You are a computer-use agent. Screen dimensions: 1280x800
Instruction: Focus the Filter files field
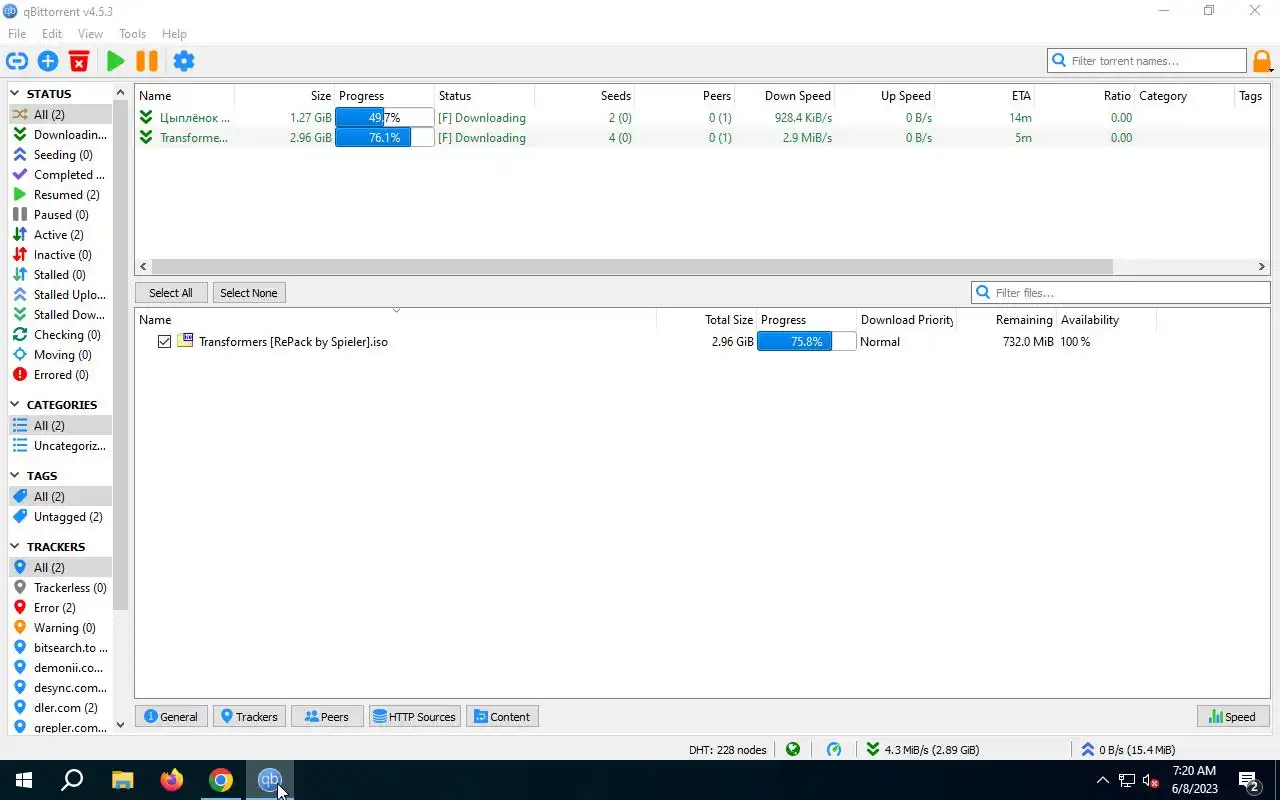1120,293
